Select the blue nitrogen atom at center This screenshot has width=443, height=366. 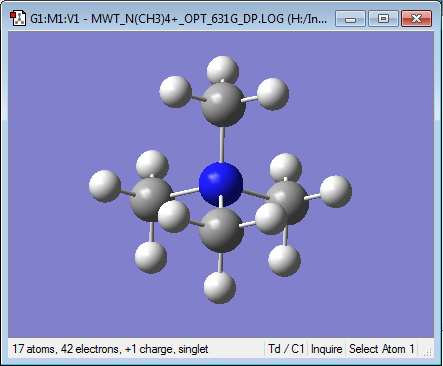click(x=221, y=184)
